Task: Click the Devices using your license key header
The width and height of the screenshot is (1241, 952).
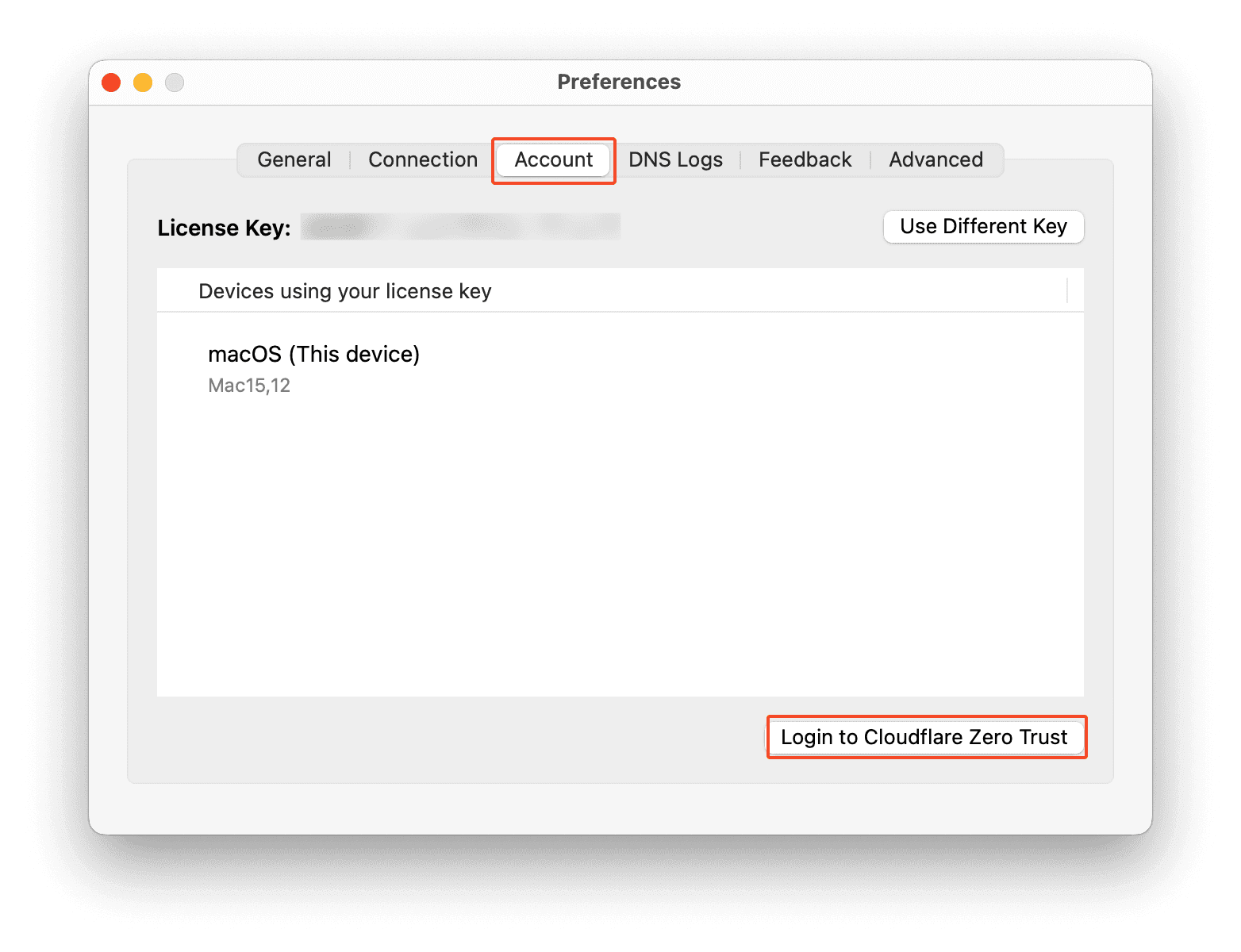Action: pos(344,291)
